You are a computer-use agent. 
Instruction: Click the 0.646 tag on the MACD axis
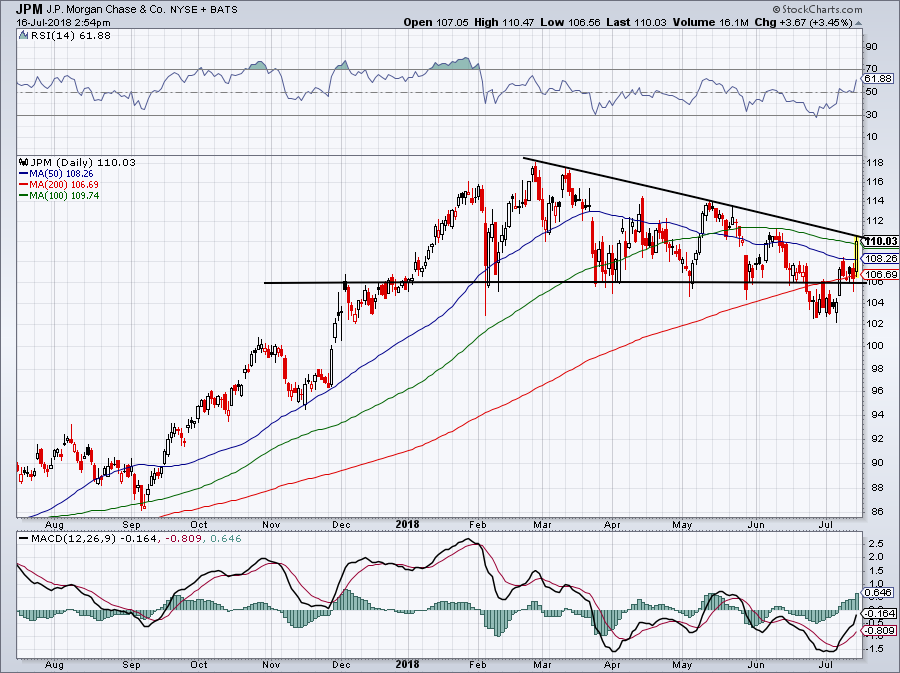point(878,592)
